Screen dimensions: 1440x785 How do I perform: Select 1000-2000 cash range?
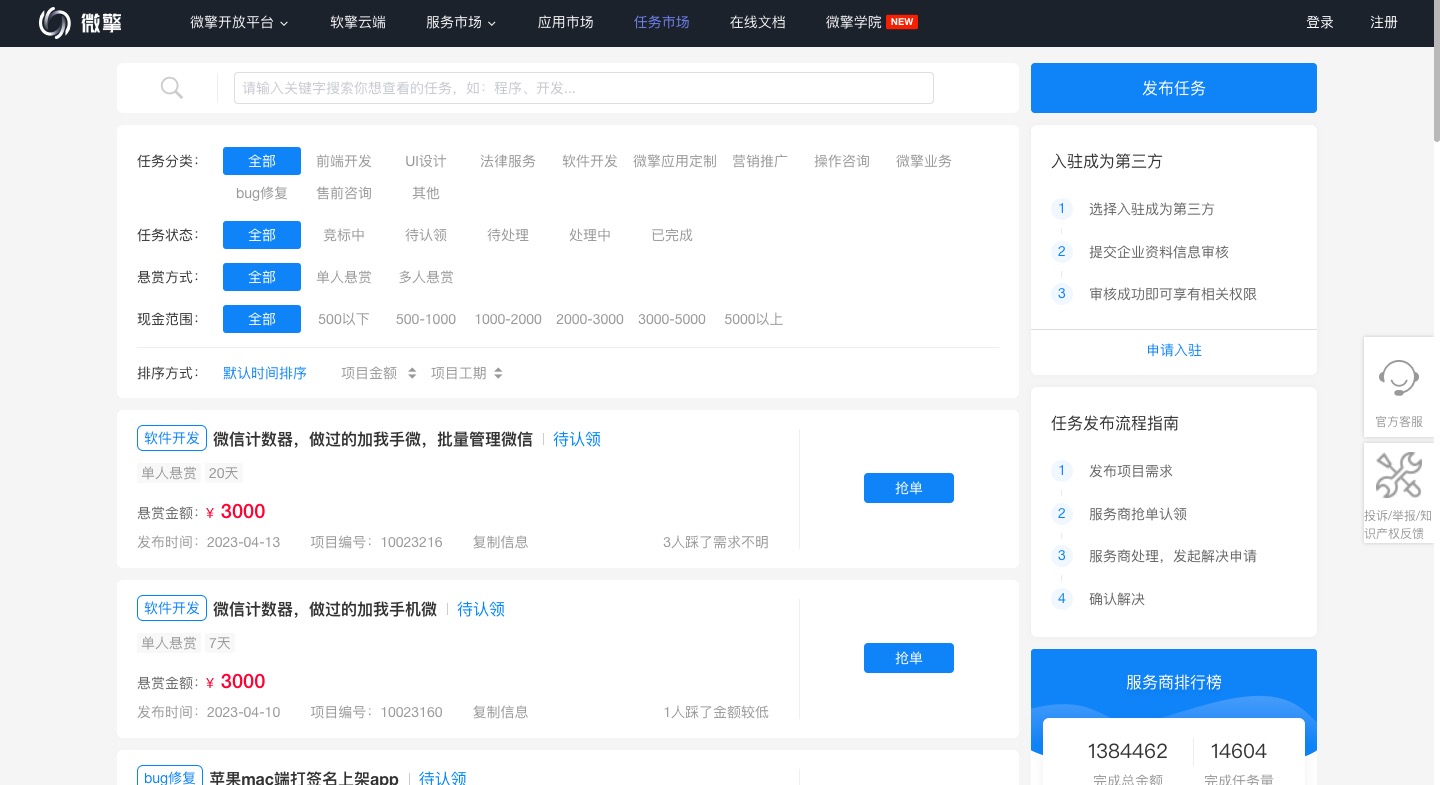point(508,319)
